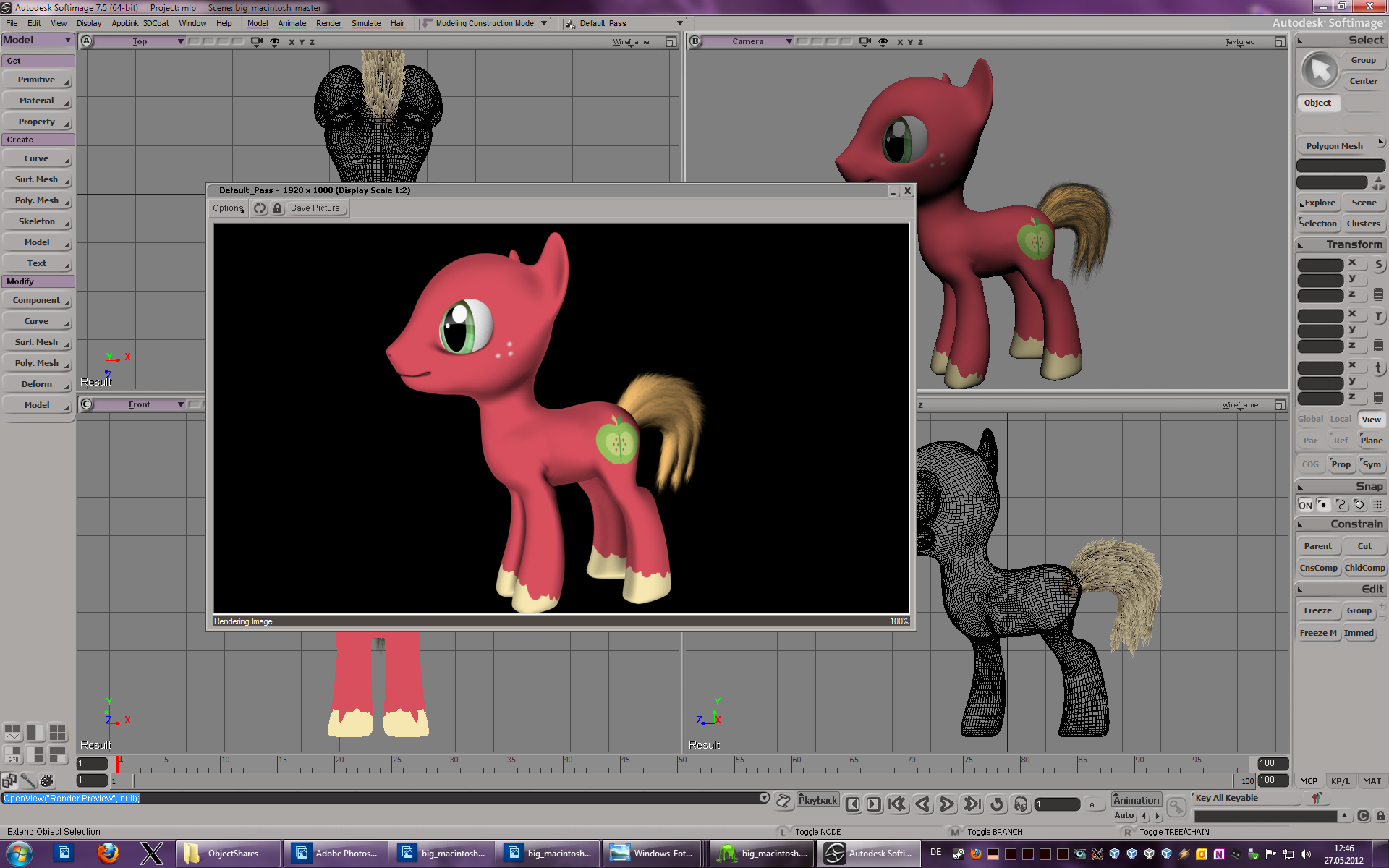Click the audio headphones icon in playback bar

1021,804
